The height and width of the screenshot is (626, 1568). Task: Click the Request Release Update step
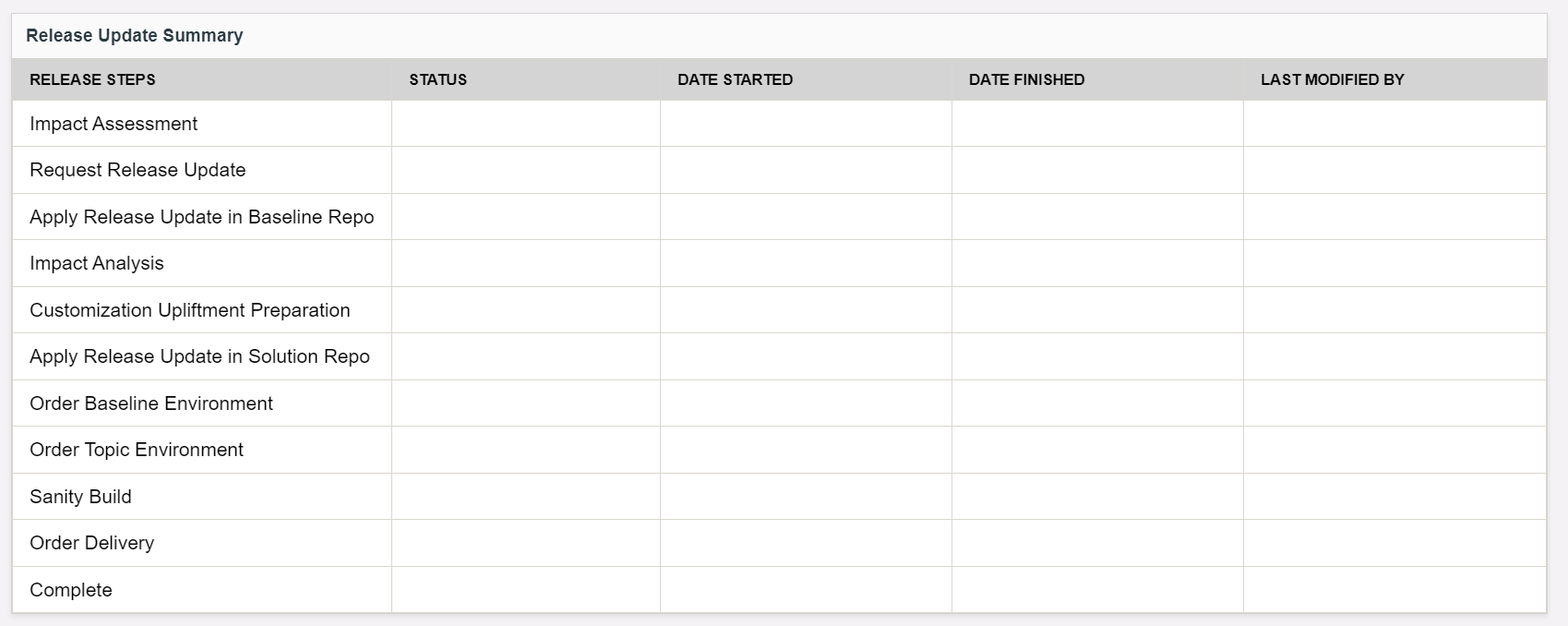[138, 170]
